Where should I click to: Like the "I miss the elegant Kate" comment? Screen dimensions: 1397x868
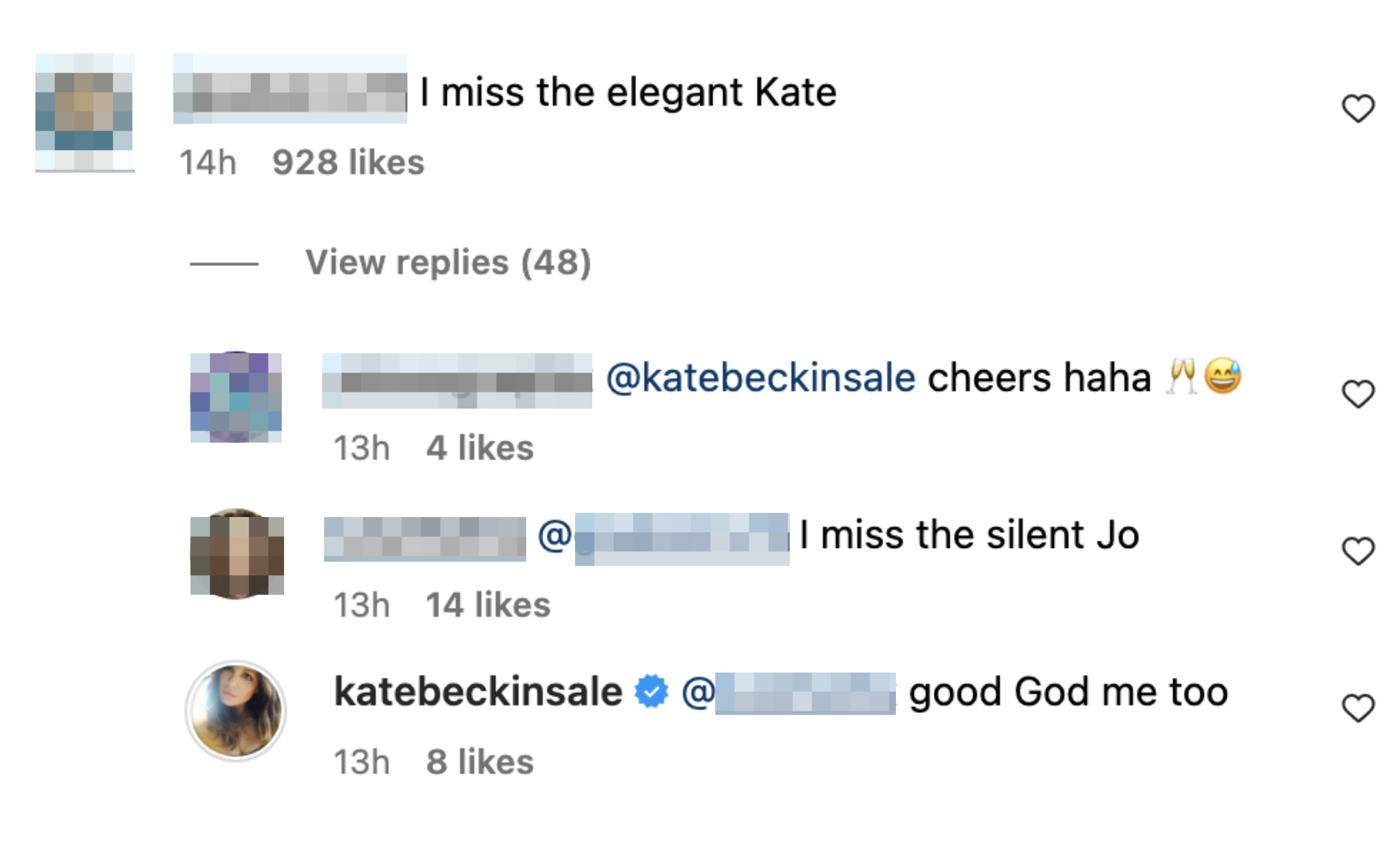point(1358,108)
